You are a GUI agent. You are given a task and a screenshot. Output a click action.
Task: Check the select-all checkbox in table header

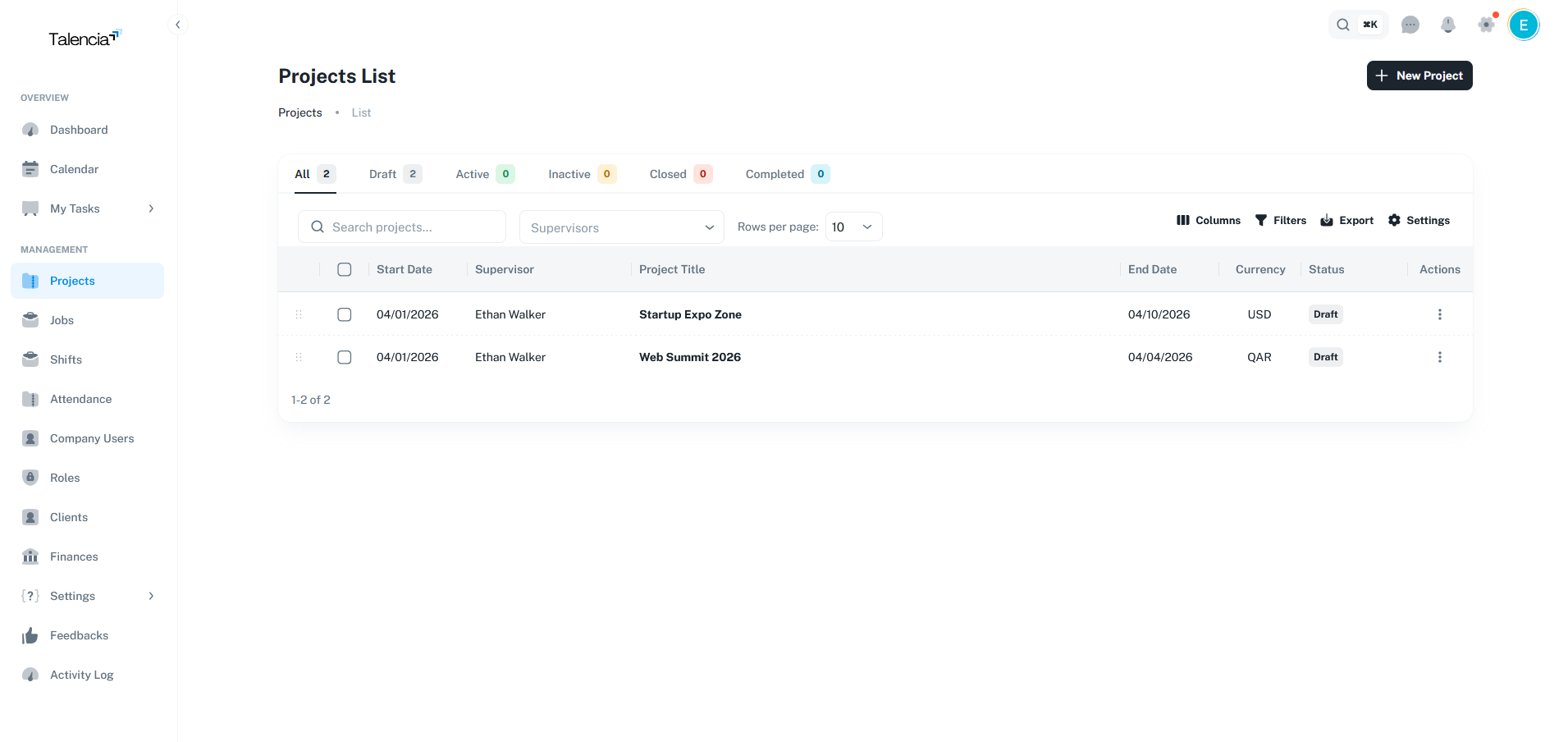[344, 269]
